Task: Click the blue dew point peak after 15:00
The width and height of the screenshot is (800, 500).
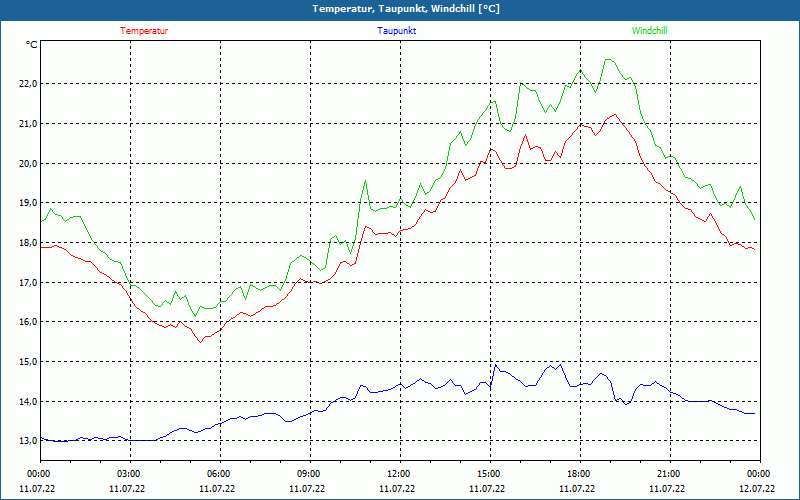Action: pos(495,365)
